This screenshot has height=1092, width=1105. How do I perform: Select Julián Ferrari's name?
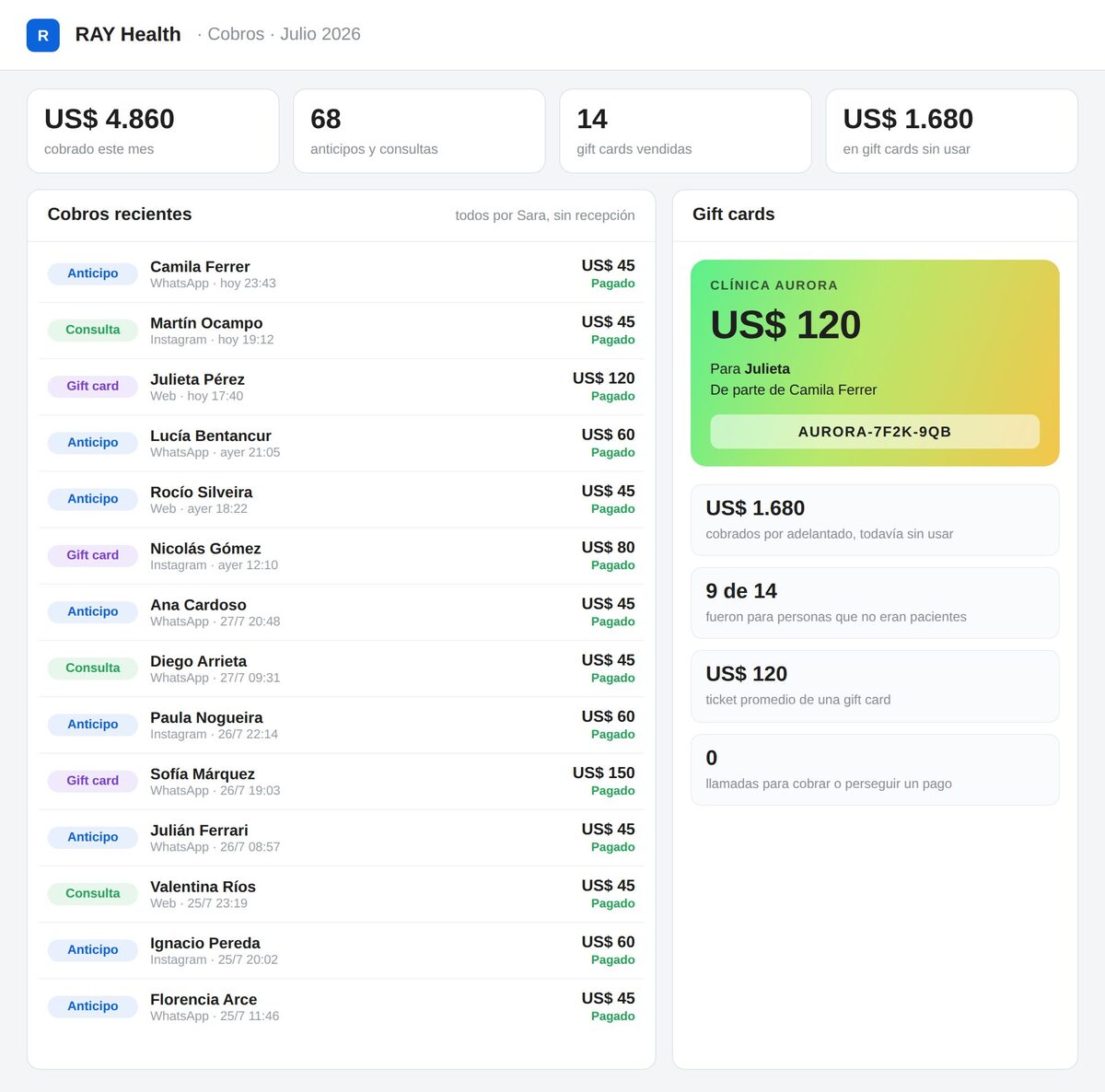pyautogui.click(x=199, y=831)
